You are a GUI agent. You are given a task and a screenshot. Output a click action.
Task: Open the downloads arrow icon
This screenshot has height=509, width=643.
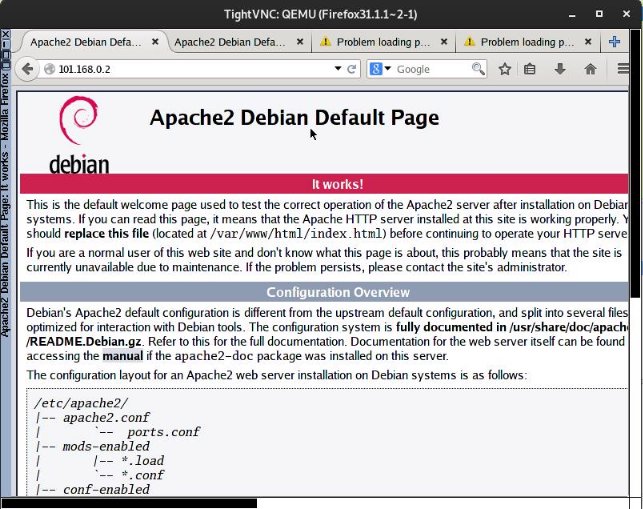pos(560,69)
